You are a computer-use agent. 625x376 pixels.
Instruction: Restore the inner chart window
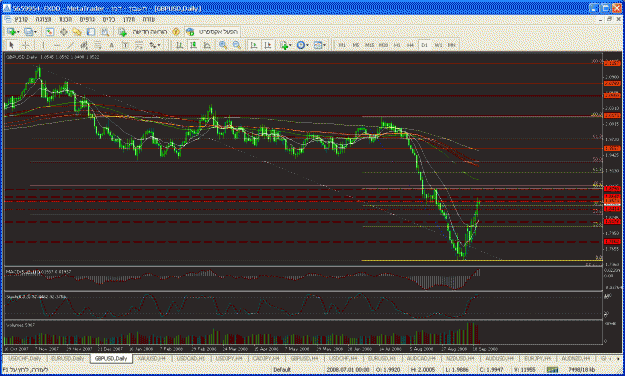609,19
